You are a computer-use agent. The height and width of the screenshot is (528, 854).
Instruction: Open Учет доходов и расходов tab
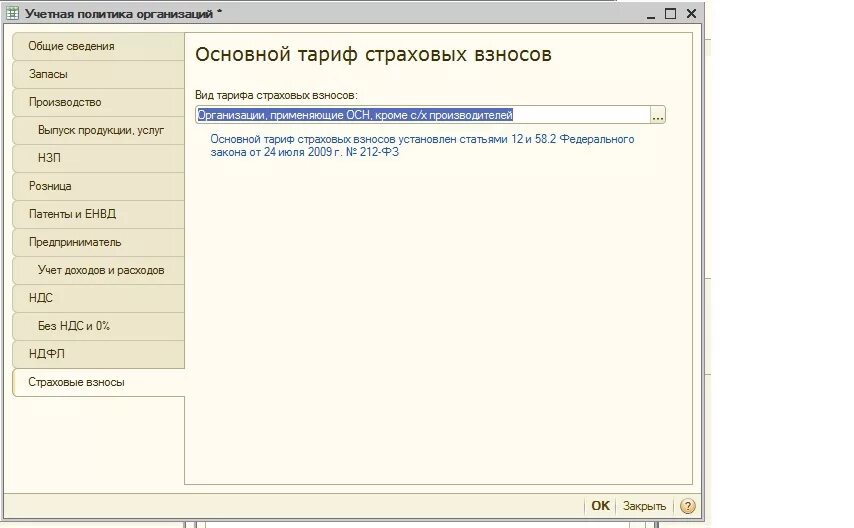(x=99, y=270)
